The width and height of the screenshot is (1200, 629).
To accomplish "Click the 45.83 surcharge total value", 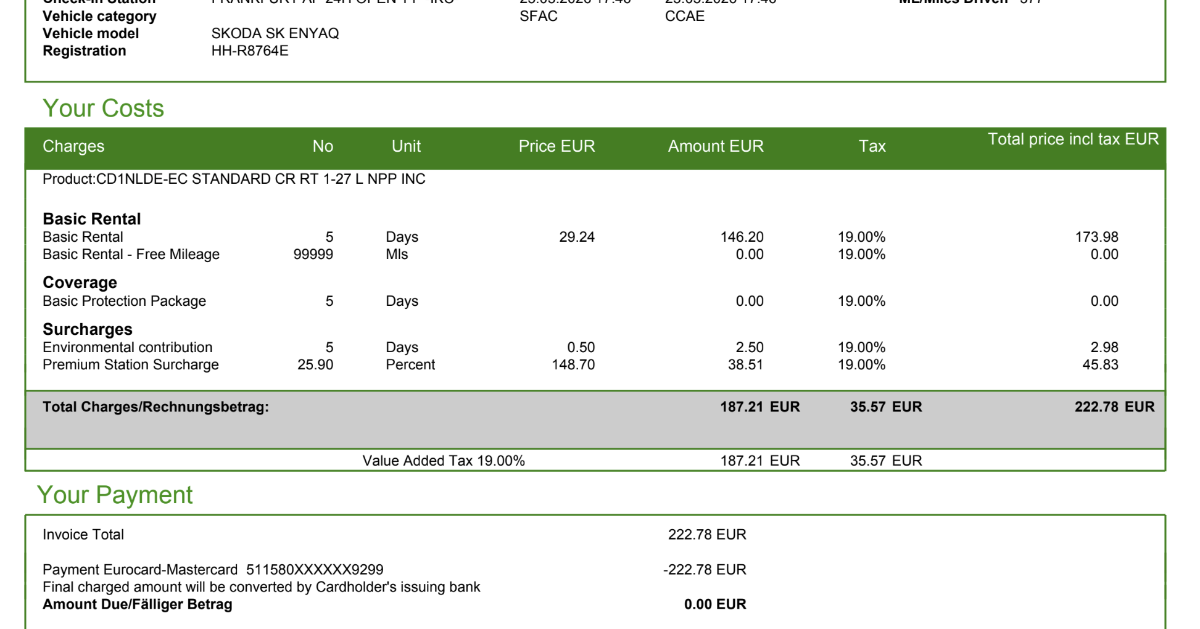I will 1101,364.
